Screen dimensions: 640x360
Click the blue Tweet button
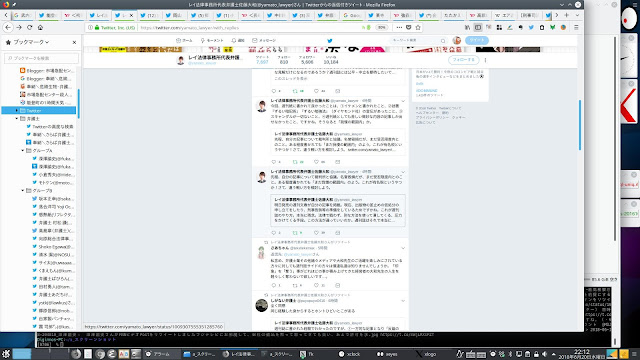pos(477,40)
